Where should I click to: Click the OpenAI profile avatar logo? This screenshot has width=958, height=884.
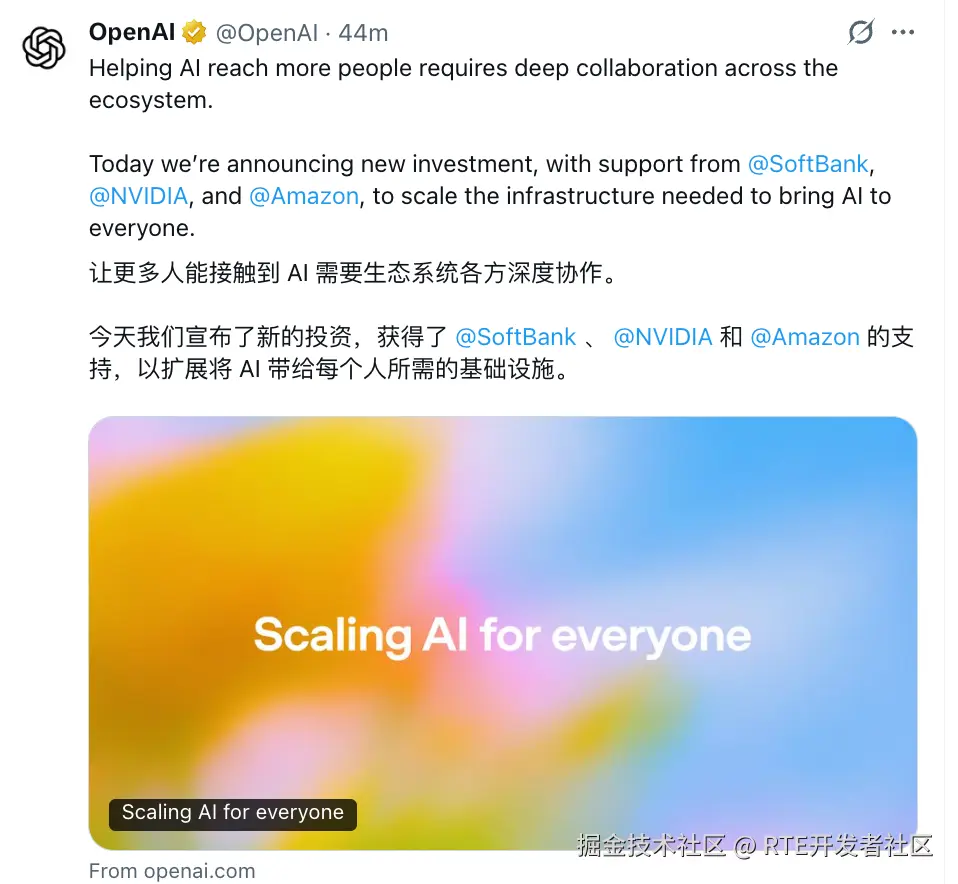(44, 48)
